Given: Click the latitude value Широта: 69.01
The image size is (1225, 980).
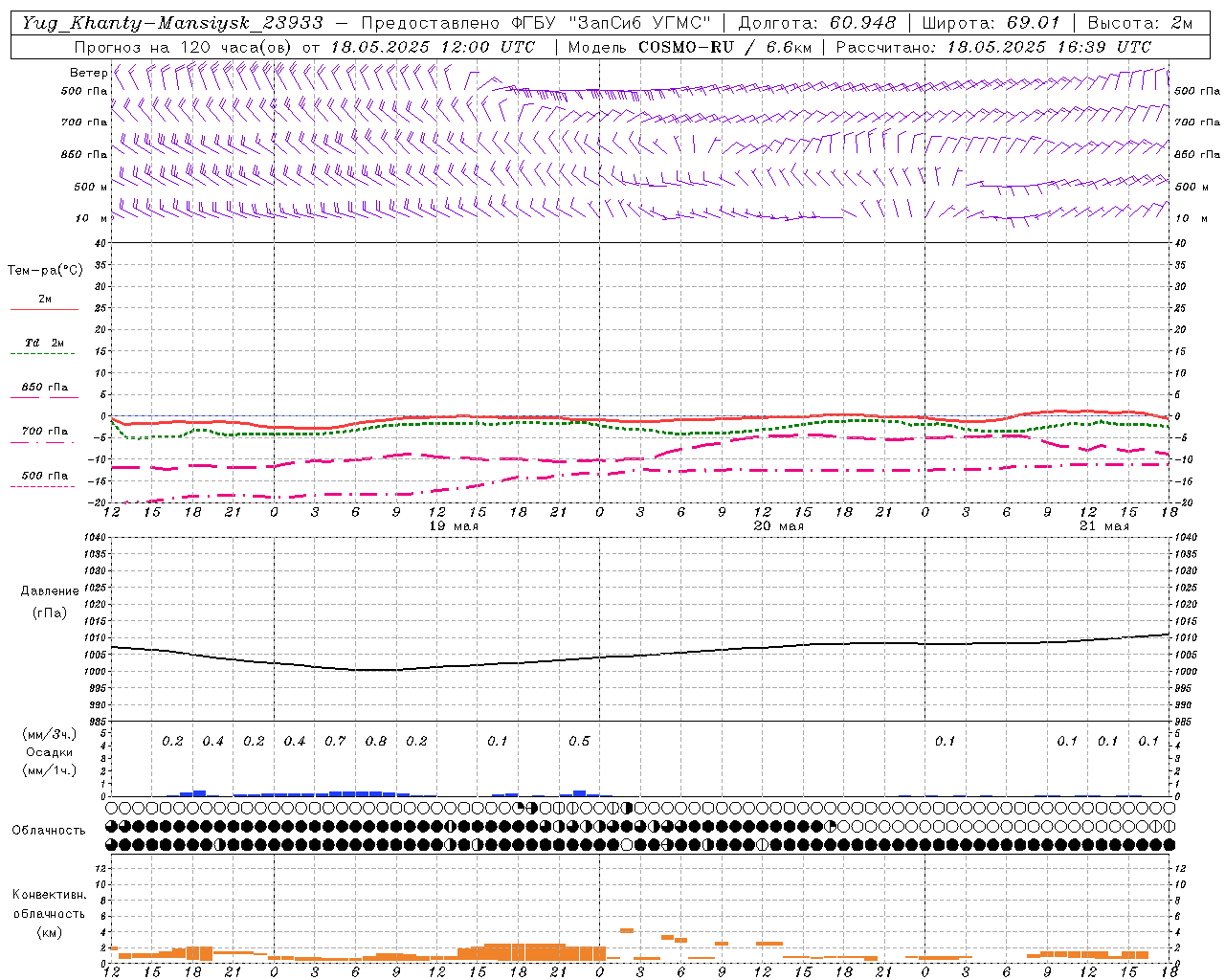Looking at the screenshot, I should 991,23.
